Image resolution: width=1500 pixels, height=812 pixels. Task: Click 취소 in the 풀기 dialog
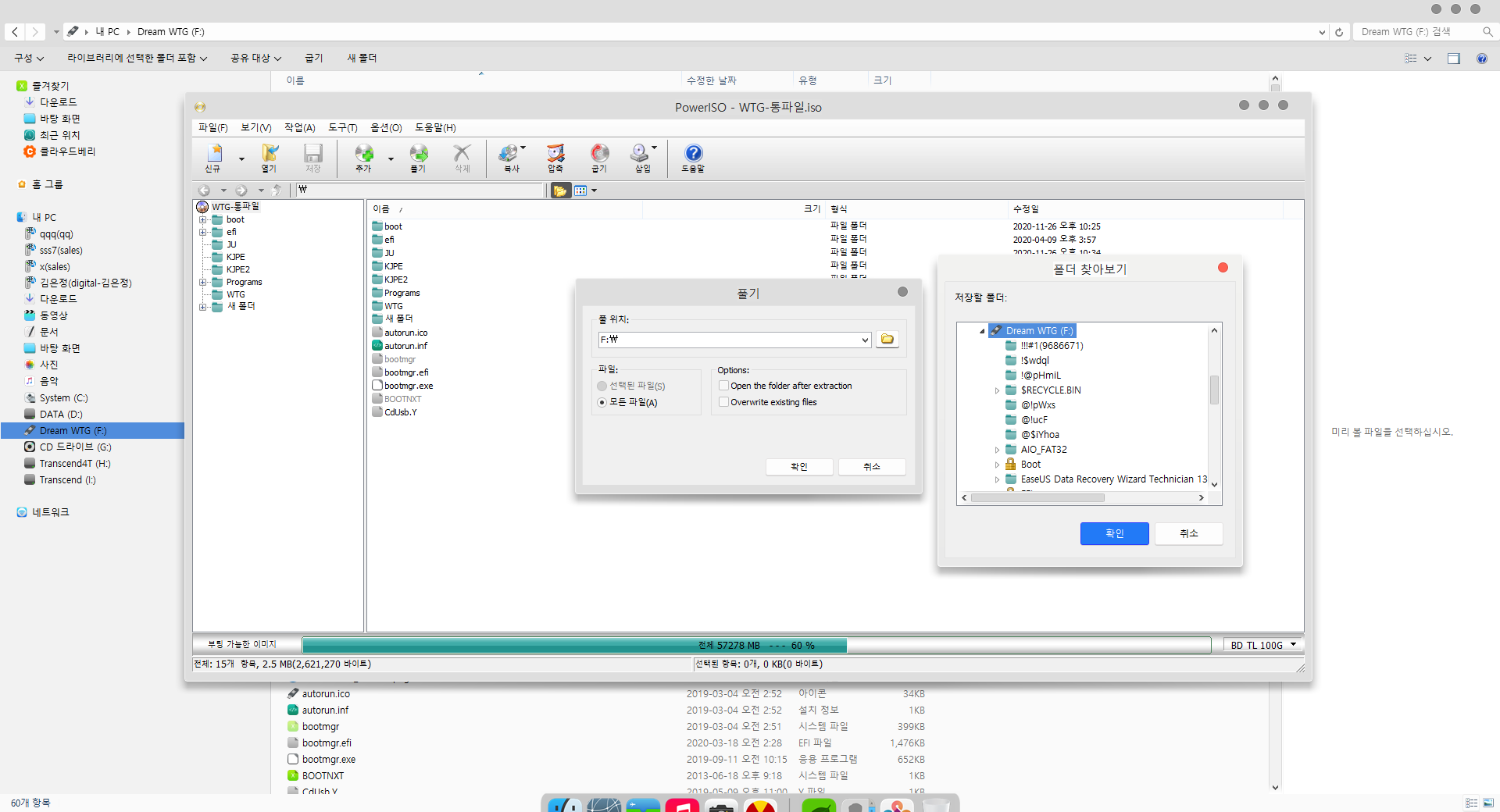coord(872,467)
